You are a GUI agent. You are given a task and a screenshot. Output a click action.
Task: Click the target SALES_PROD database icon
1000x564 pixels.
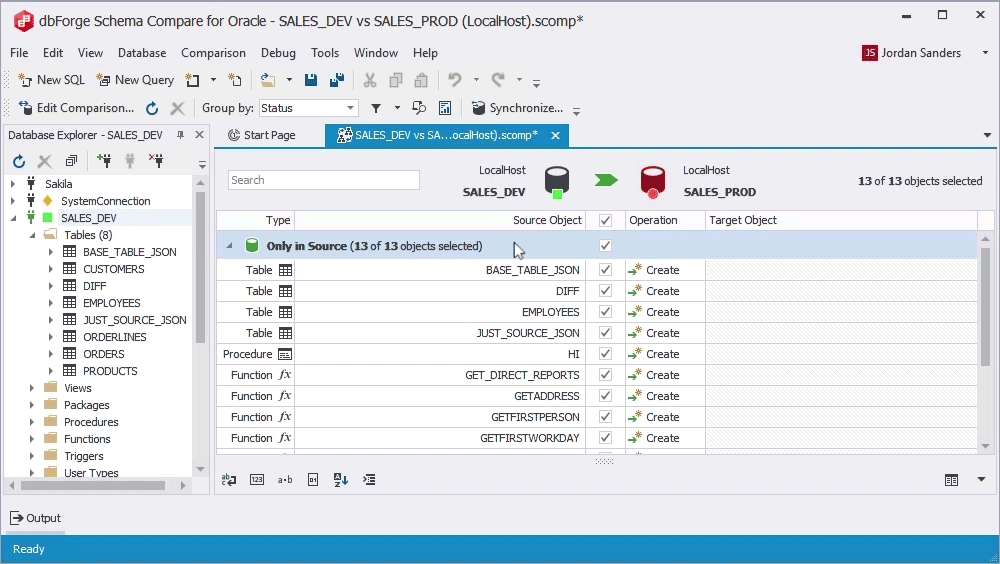pos(653,182)
